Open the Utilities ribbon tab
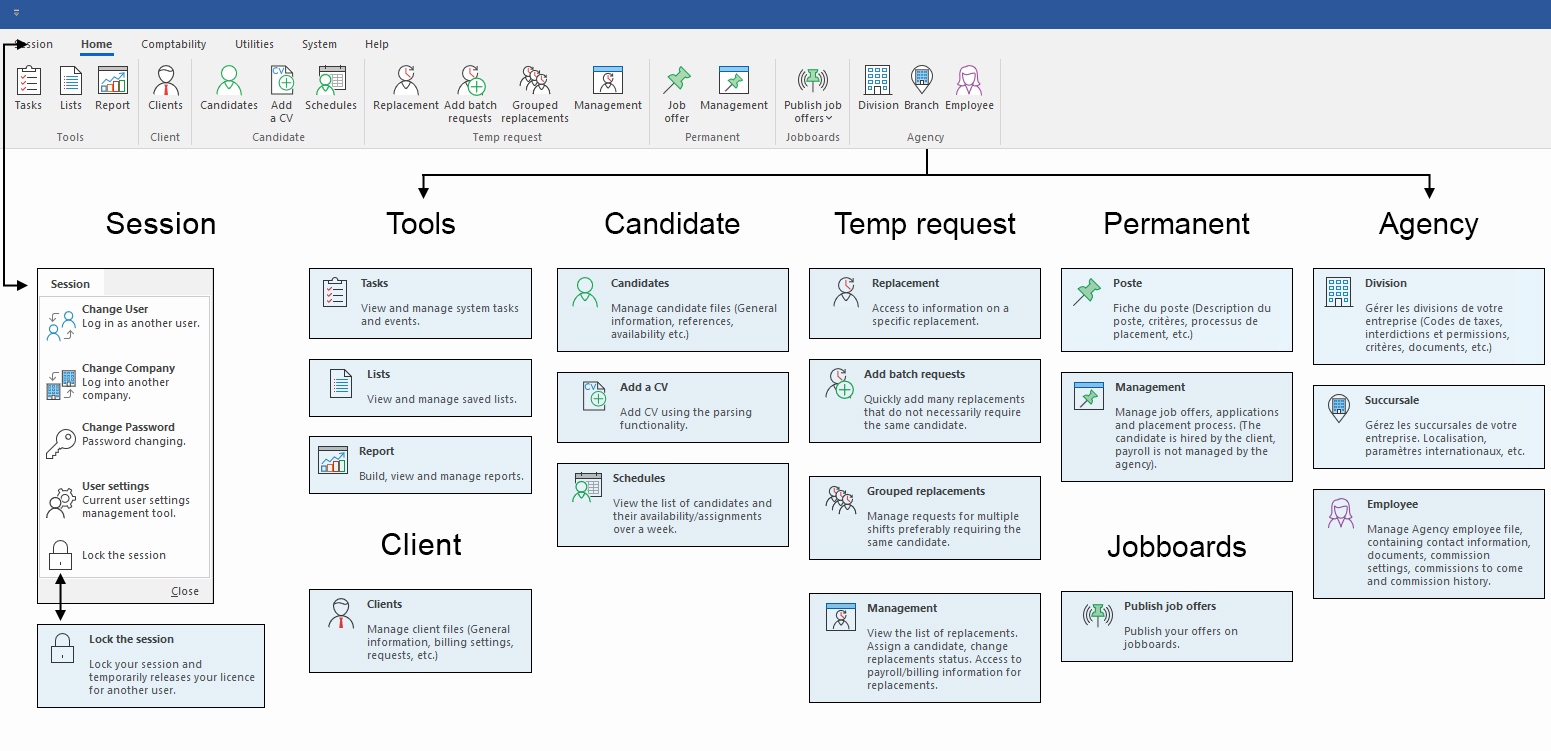 click(x=254, y=44)
